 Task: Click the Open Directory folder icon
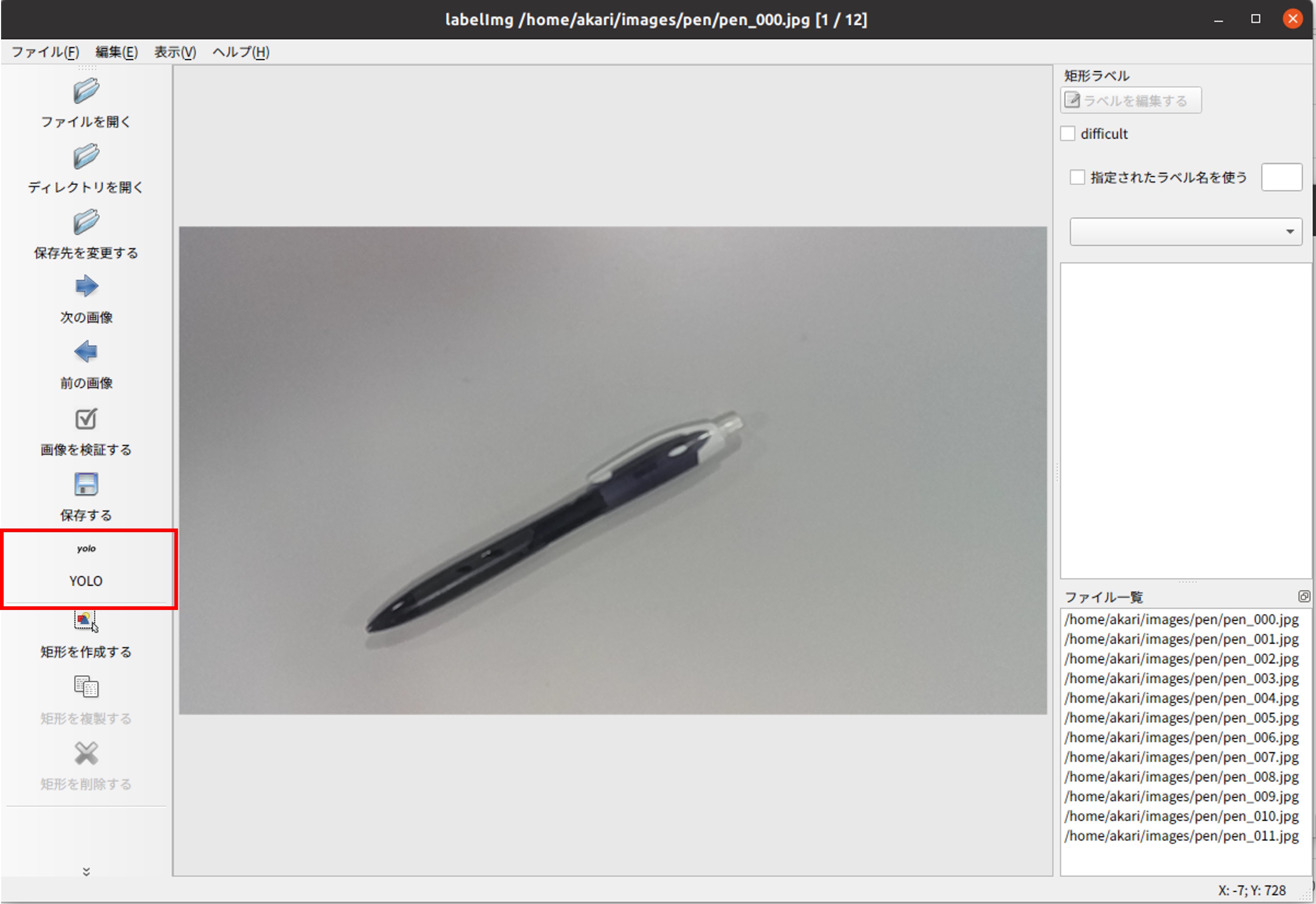[x=86, y=157]
